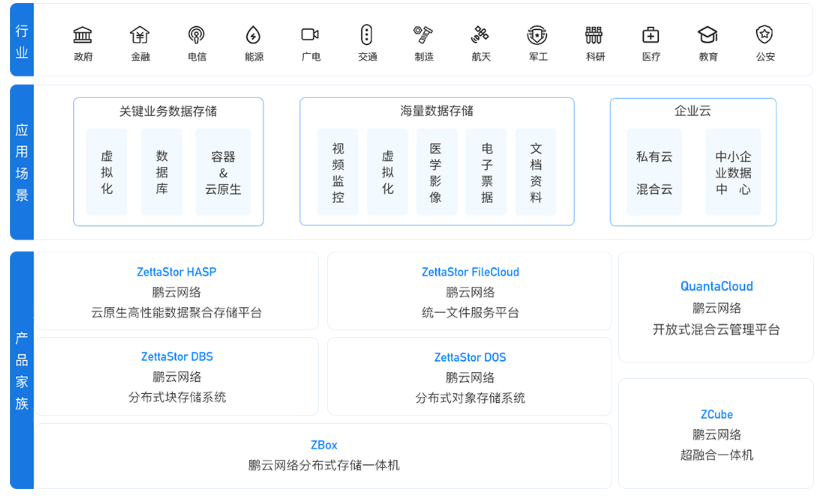Select the 医学影像 scenario tile

436,172
